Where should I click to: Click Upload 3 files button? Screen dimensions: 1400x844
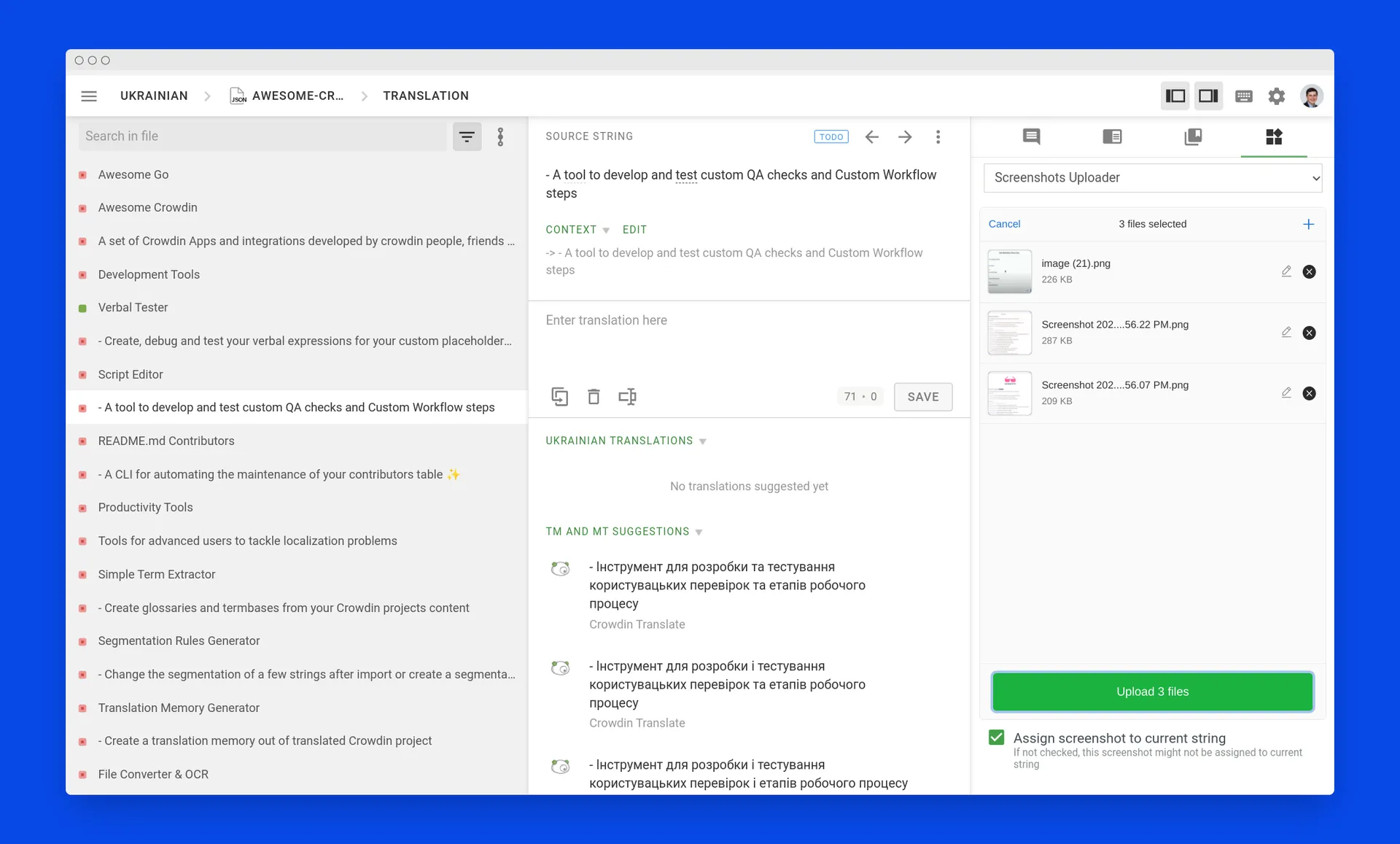tap(1152, 692)
